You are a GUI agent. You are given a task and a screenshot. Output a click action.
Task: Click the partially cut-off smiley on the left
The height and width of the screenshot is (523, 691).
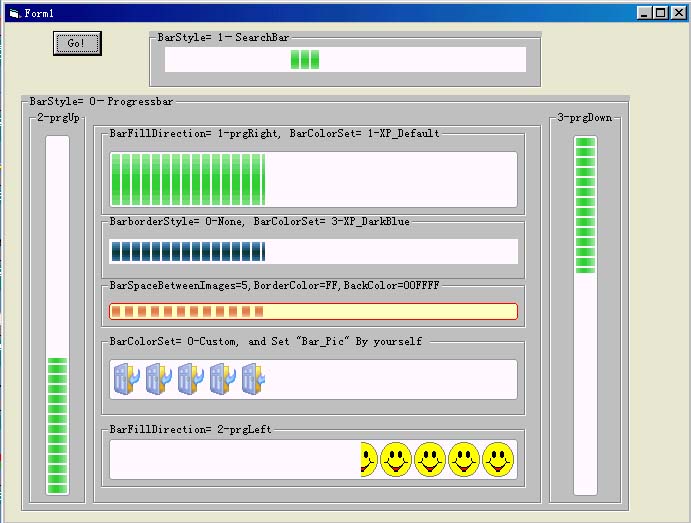367,460
